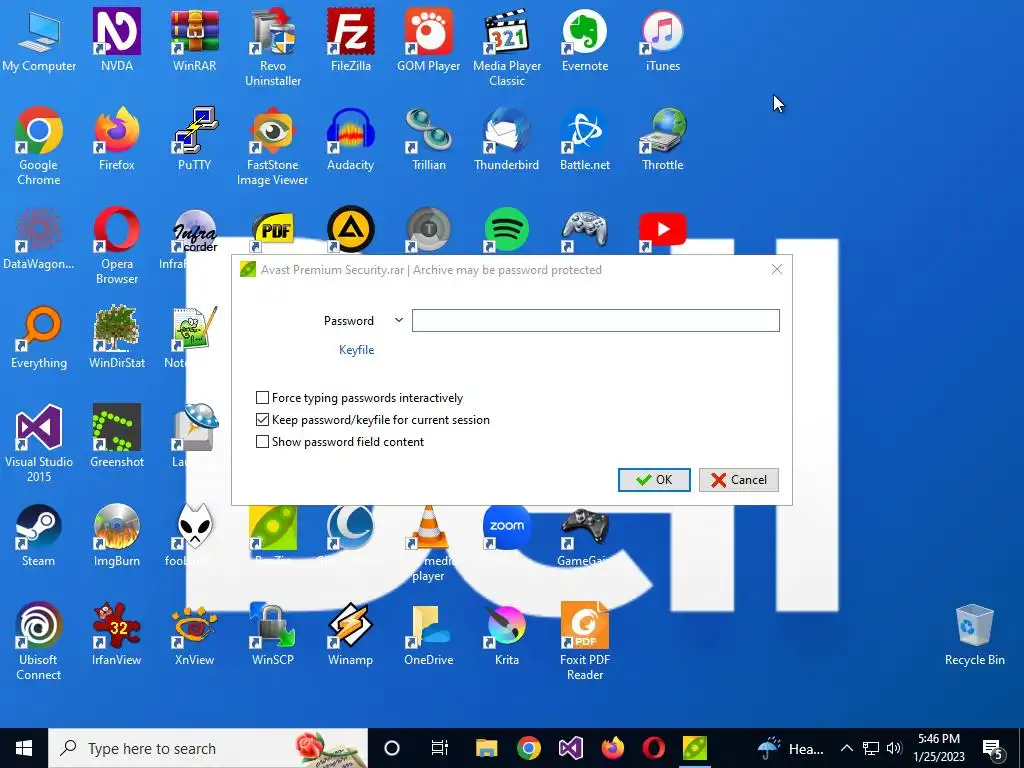
Task: Launch XnView desktop shortcut
Action: click(x=195, y=634)
